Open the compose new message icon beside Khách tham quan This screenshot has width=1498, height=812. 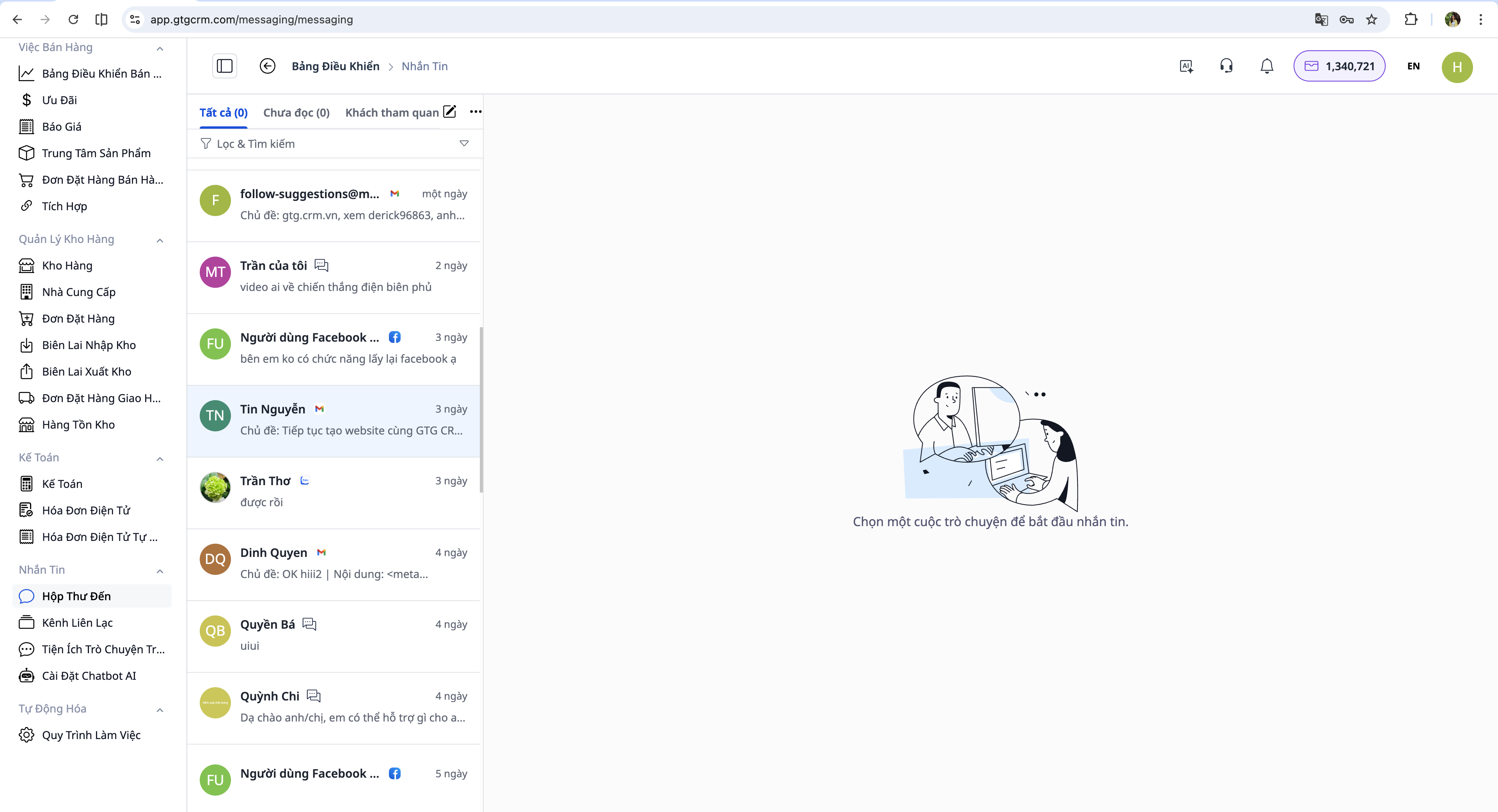(x=449, y=112)
